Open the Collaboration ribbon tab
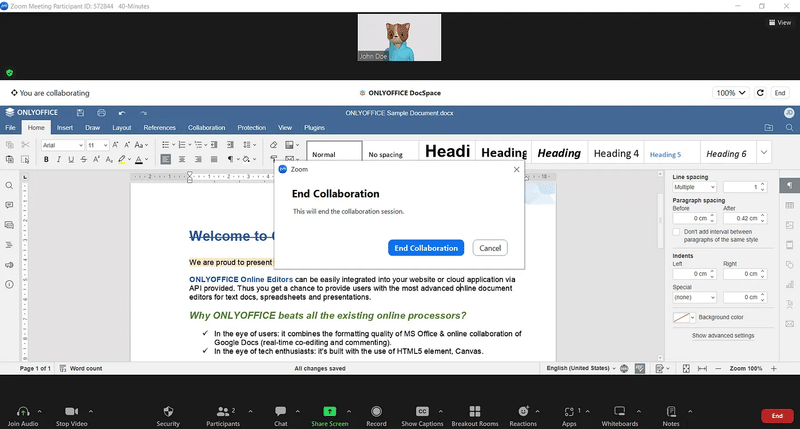 (x=206, y=128)
